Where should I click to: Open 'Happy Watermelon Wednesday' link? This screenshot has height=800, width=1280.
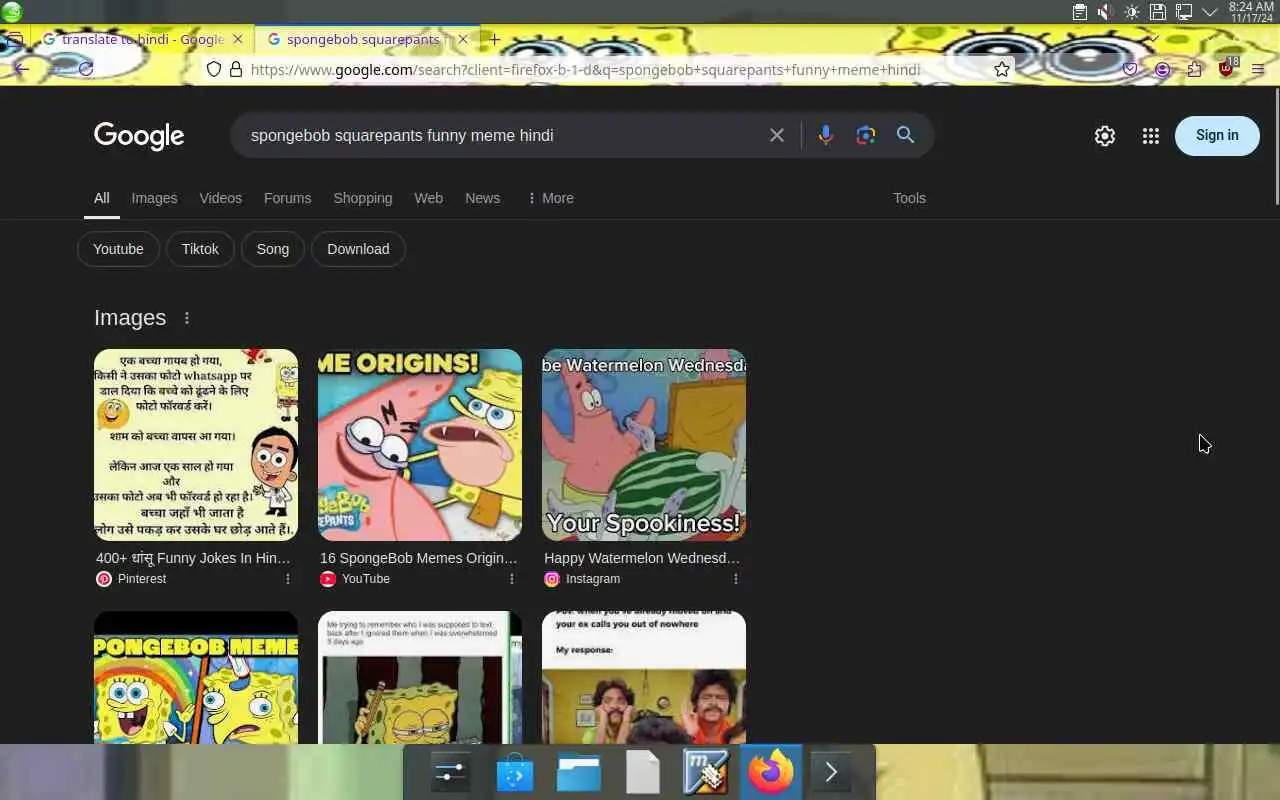coord(642,558)
